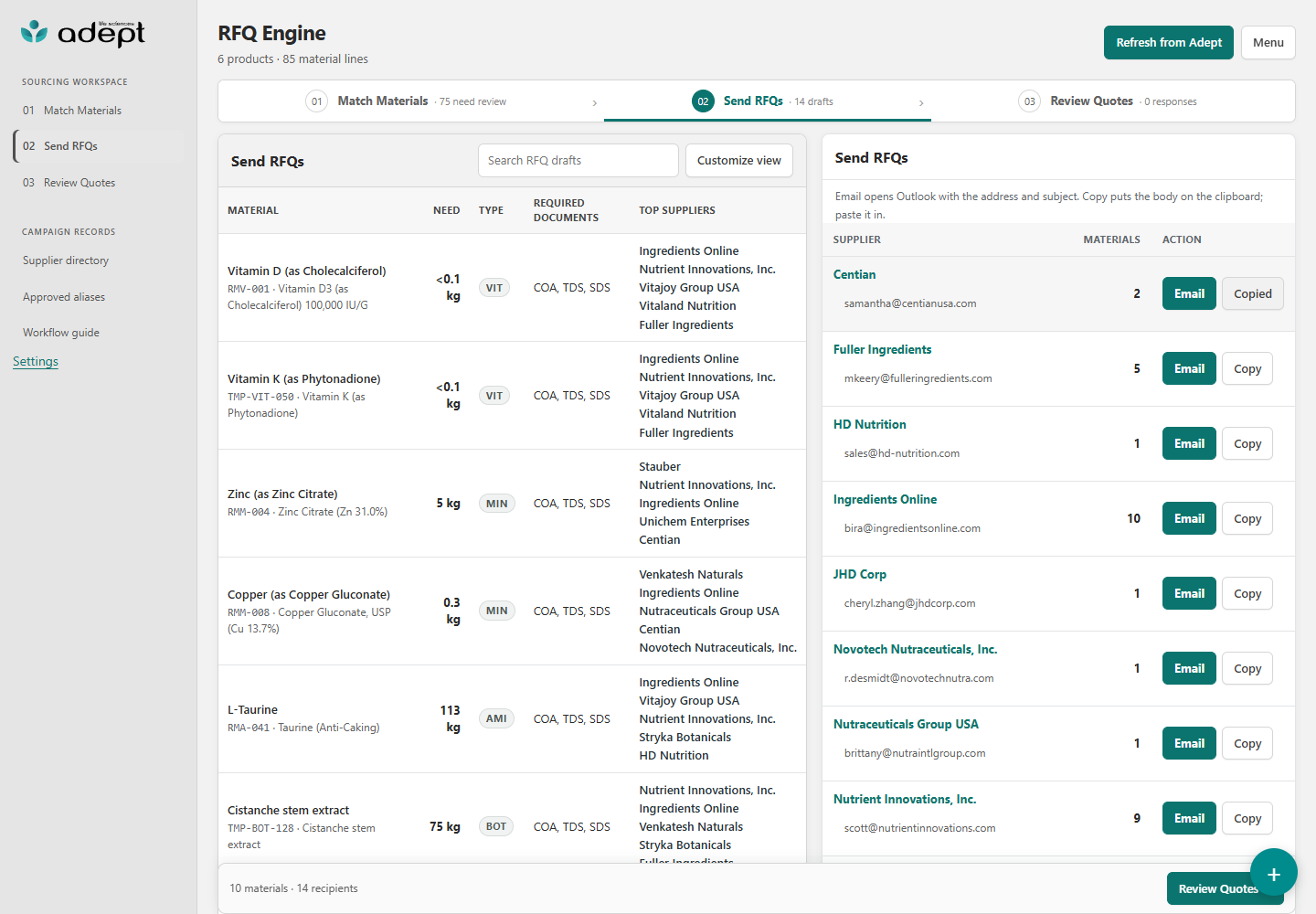Click the Copied button for Centian
The image size is (1316, 914).
[1253, 293]
